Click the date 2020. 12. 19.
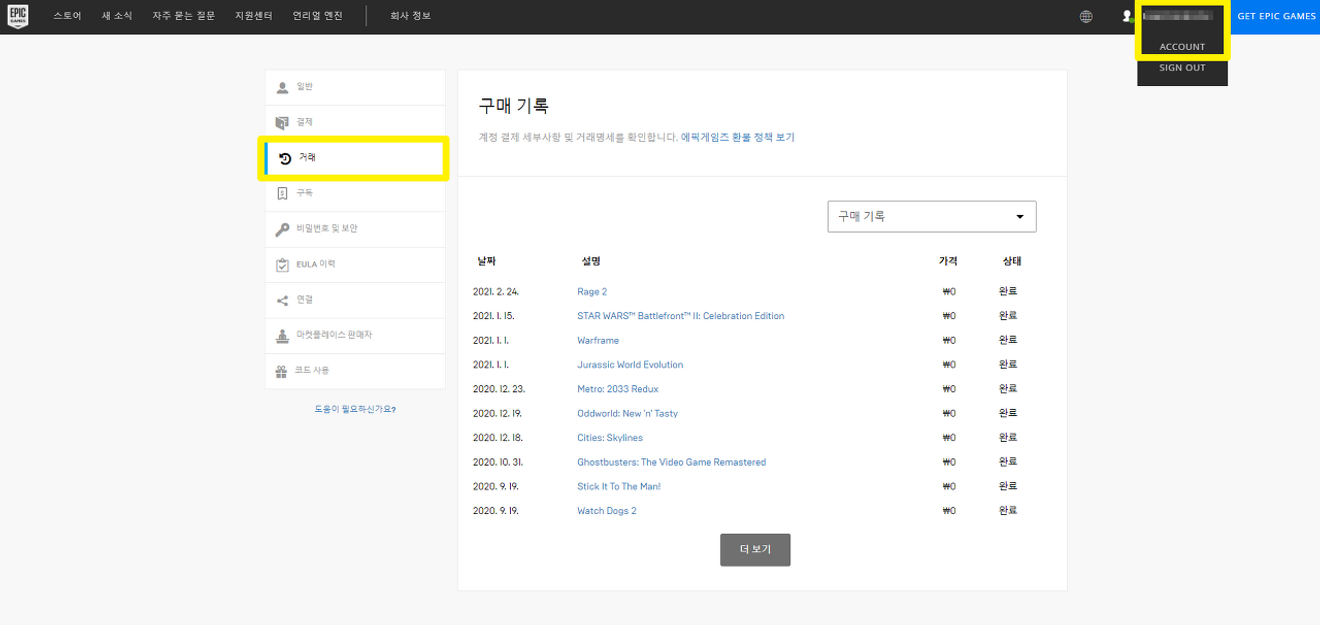The image size is (1320, 625). (x=498, y=414)
